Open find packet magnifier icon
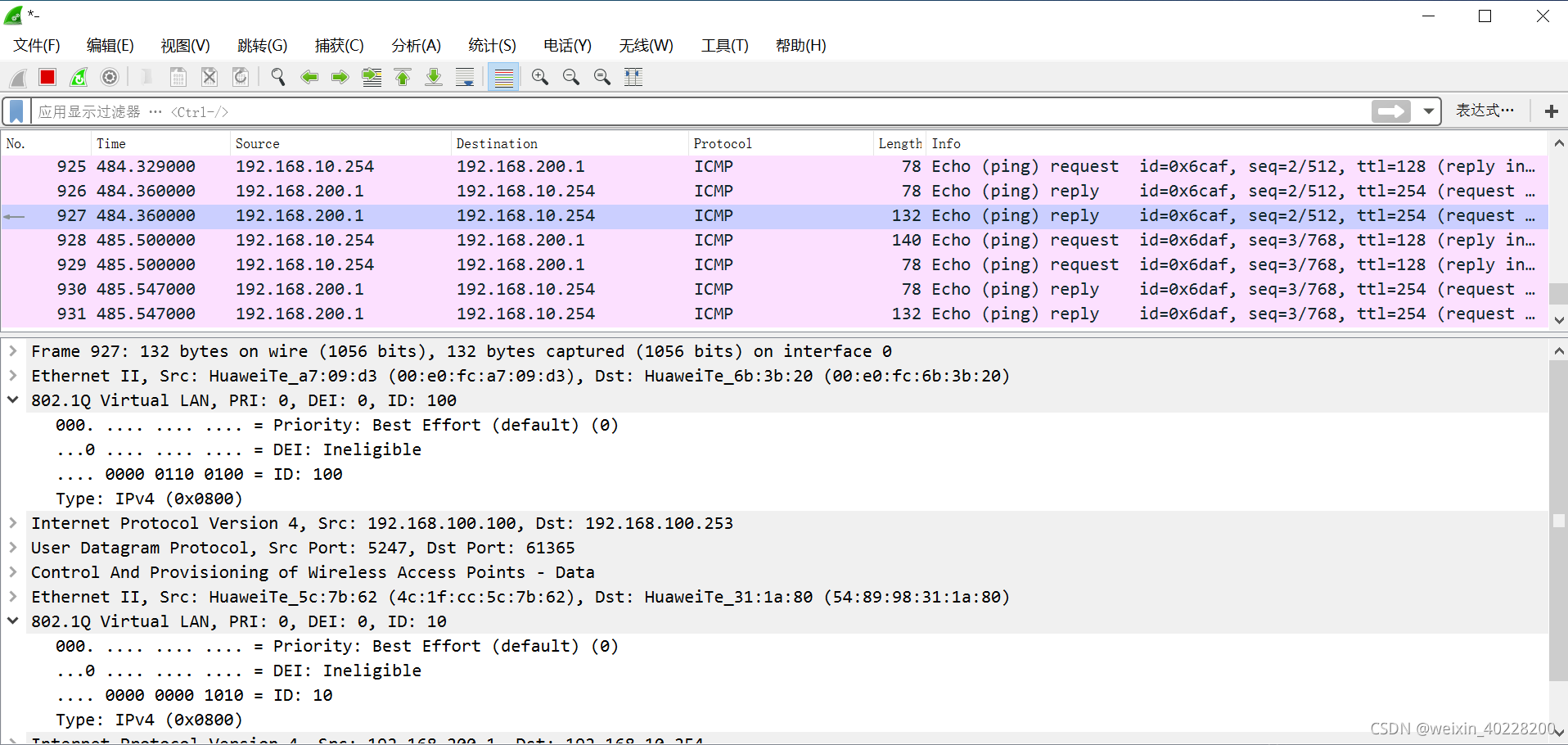The height and width of the screenshot is (745, 1568). coord(278,77)
